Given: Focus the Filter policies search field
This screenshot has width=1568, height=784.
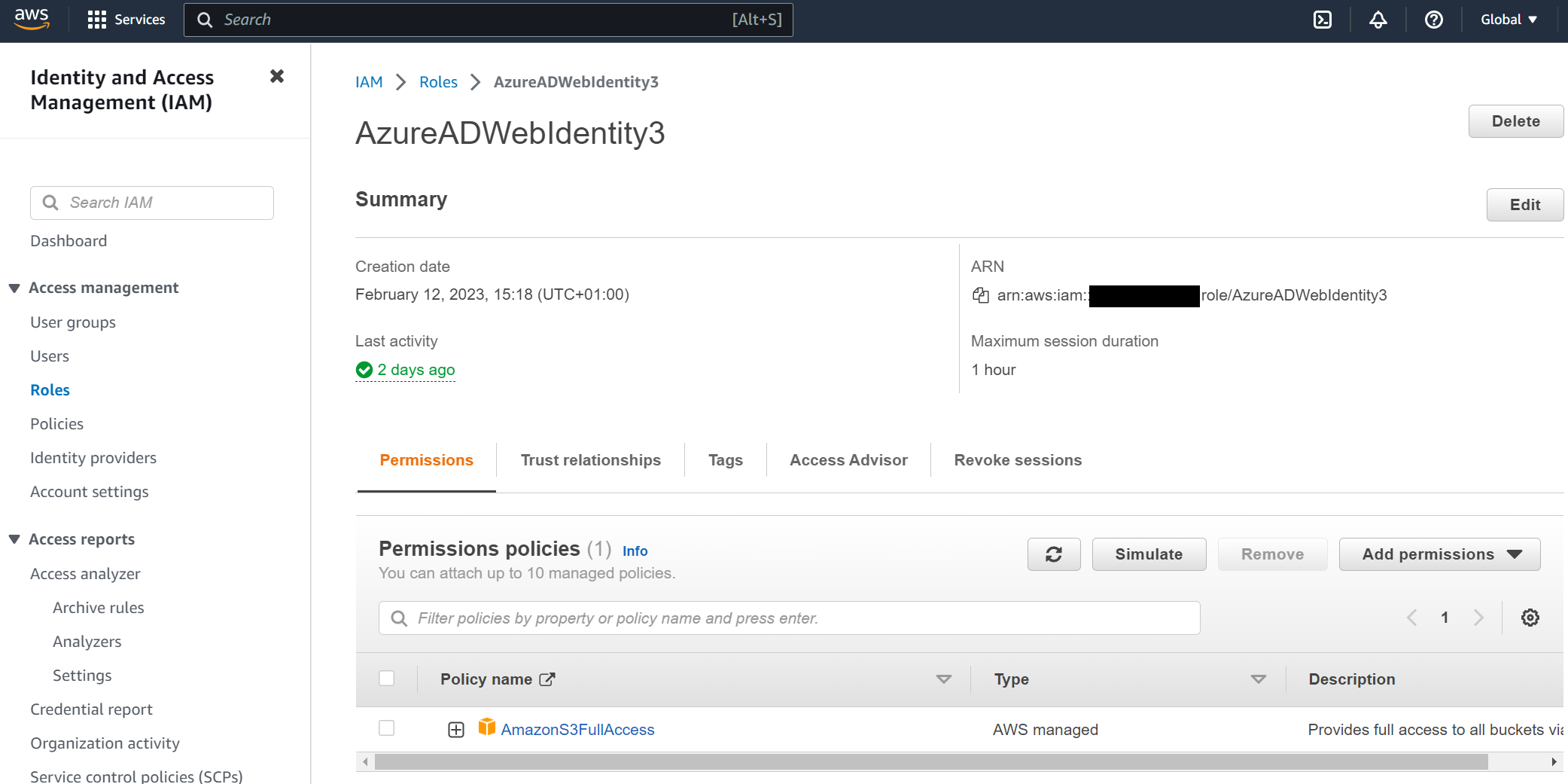Looking at the screenshot, I should (789, 618).
